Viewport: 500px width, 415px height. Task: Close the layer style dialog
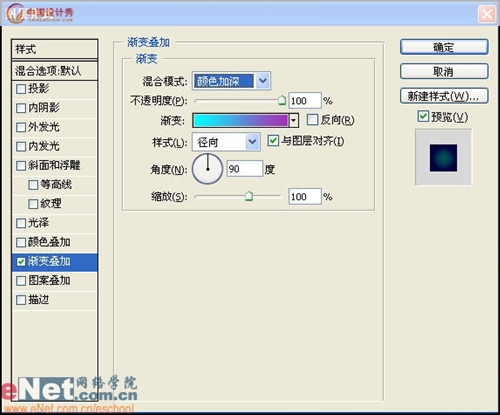pyautogui.click(x=487, y=14)
